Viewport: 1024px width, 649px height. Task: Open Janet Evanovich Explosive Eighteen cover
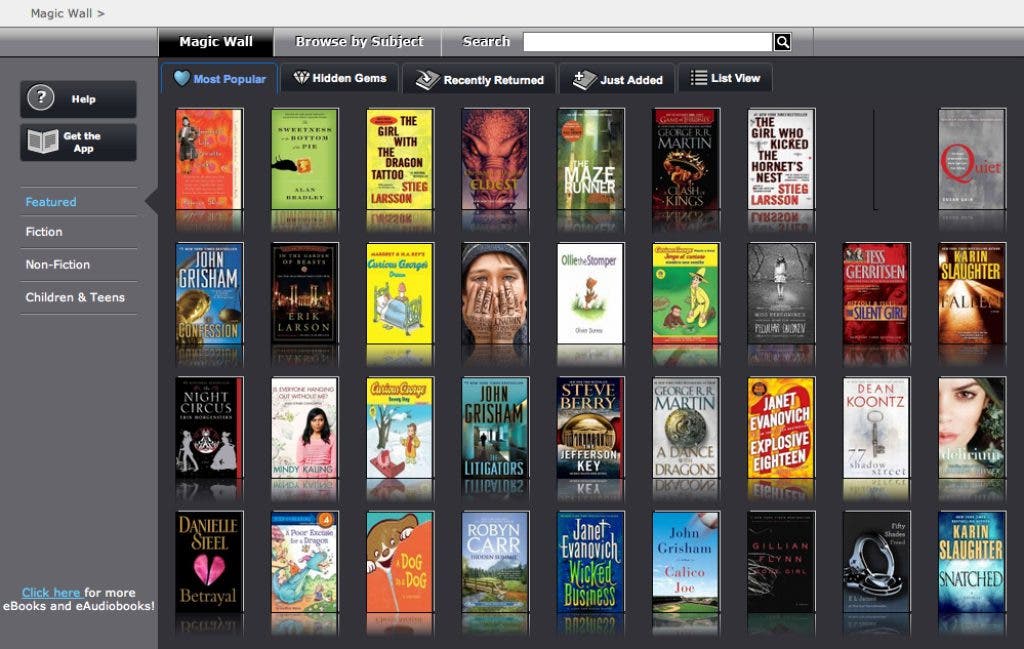[x=781, y=428]
